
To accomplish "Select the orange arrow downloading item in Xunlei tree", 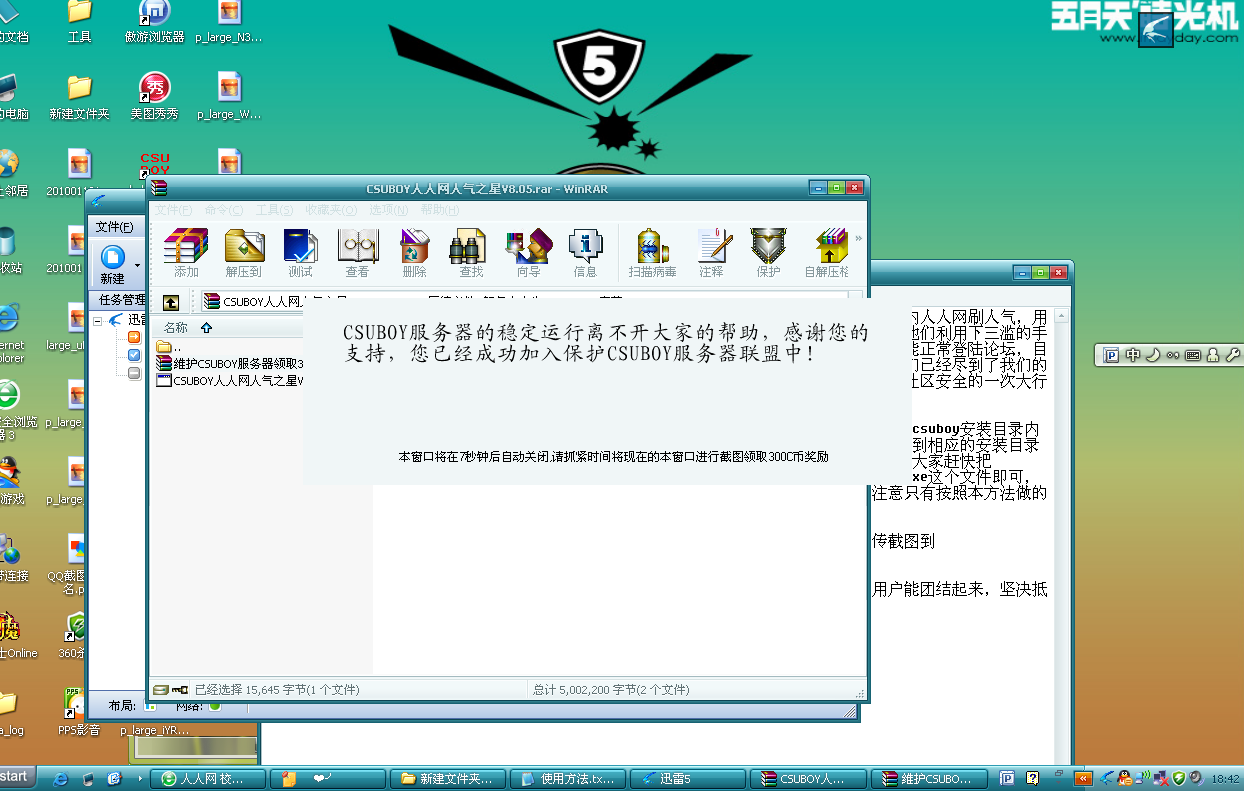I will tap(135, 337).
